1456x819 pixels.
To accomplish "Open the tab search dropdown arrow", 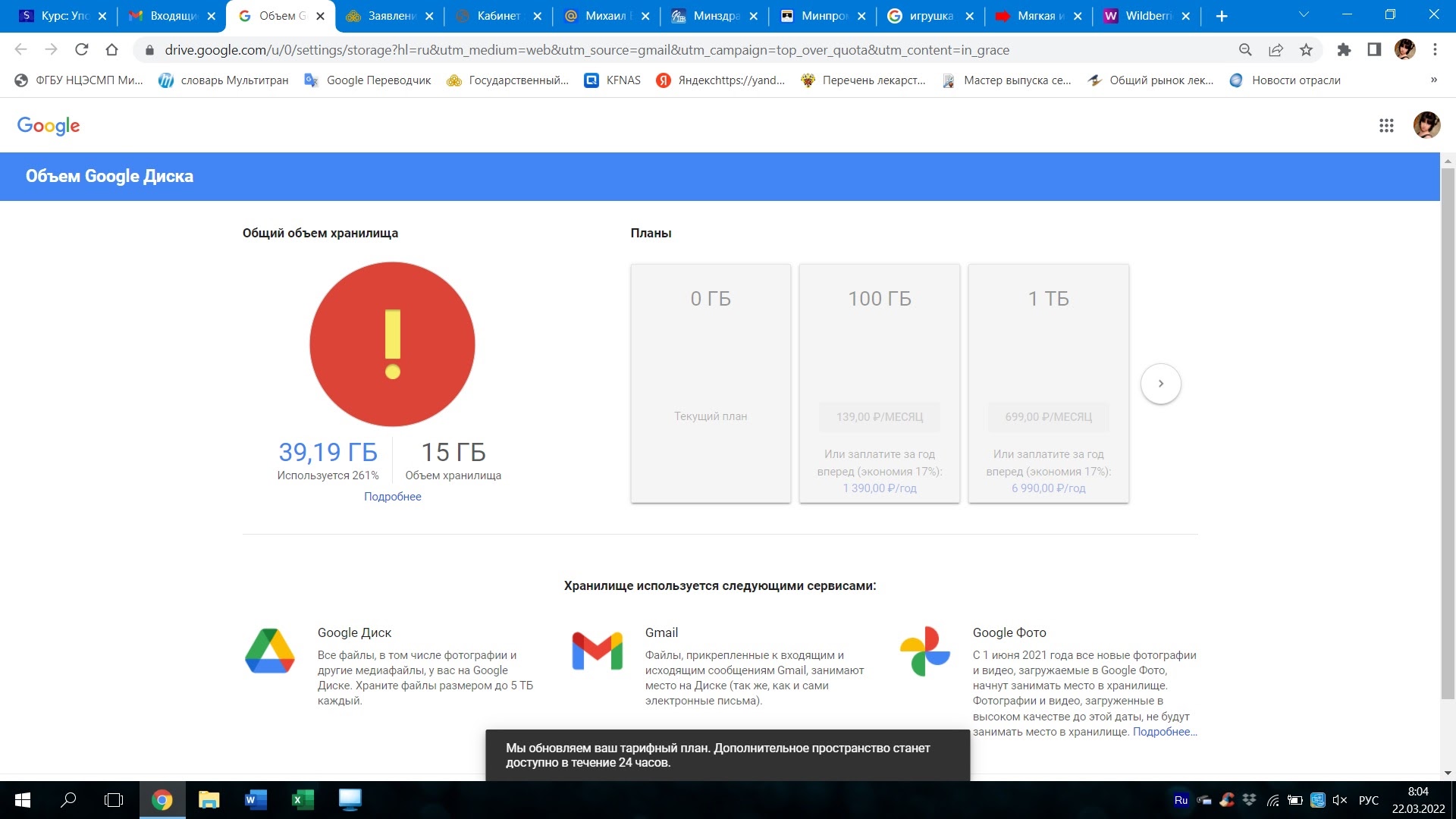I will 1304,15.
